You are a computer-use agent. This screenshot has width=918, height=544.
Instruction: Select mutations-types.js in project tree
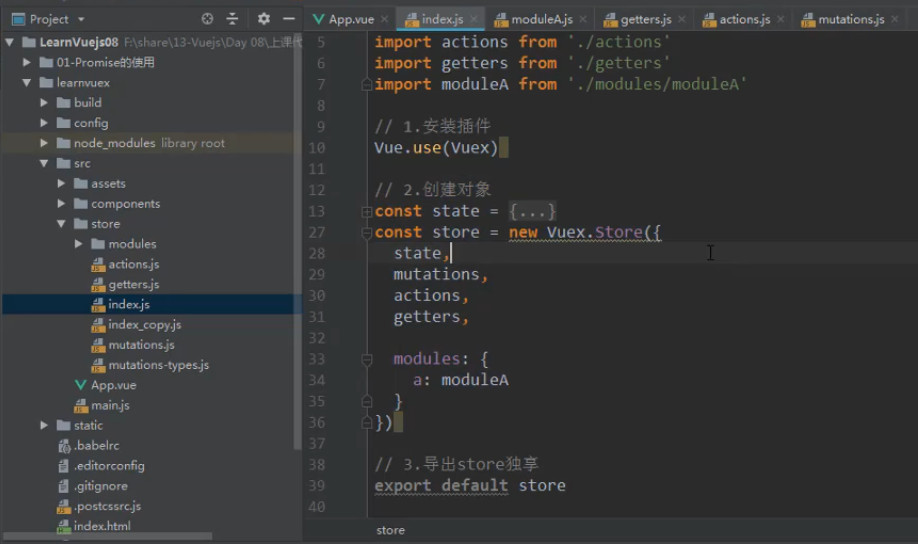(159, 365)
